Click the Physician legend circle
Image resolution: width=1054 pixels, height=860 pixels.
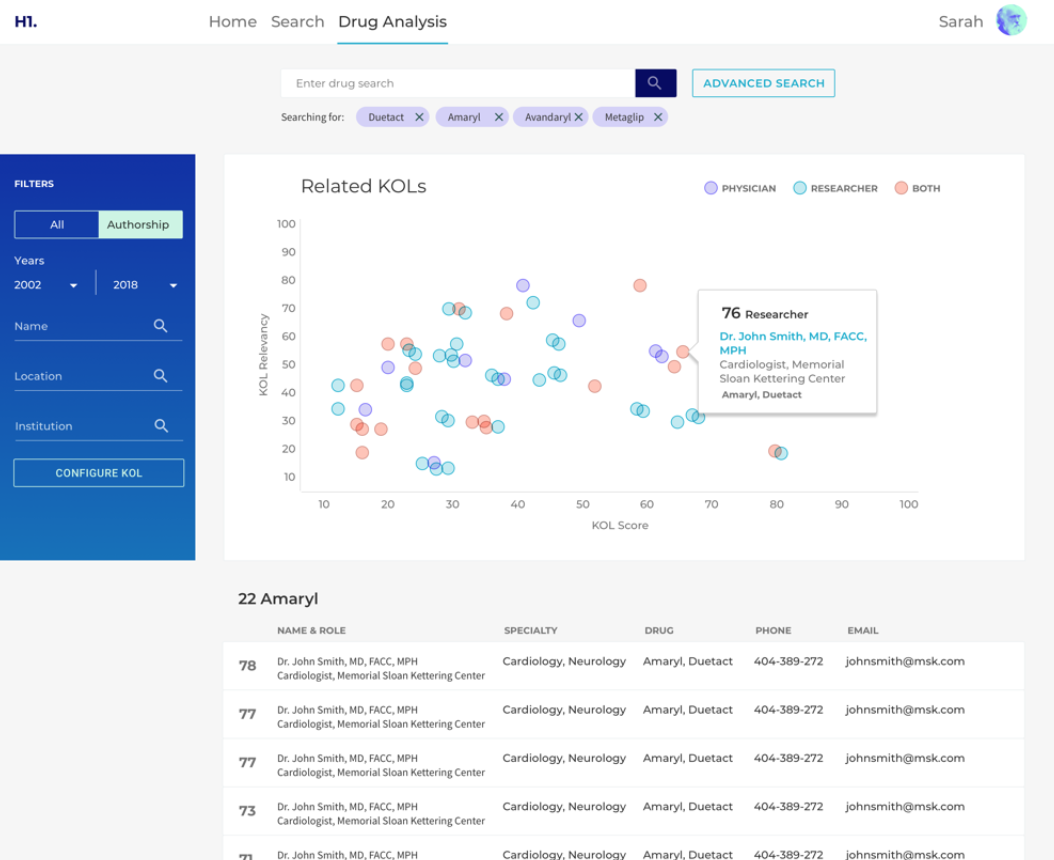pos(711,188)
